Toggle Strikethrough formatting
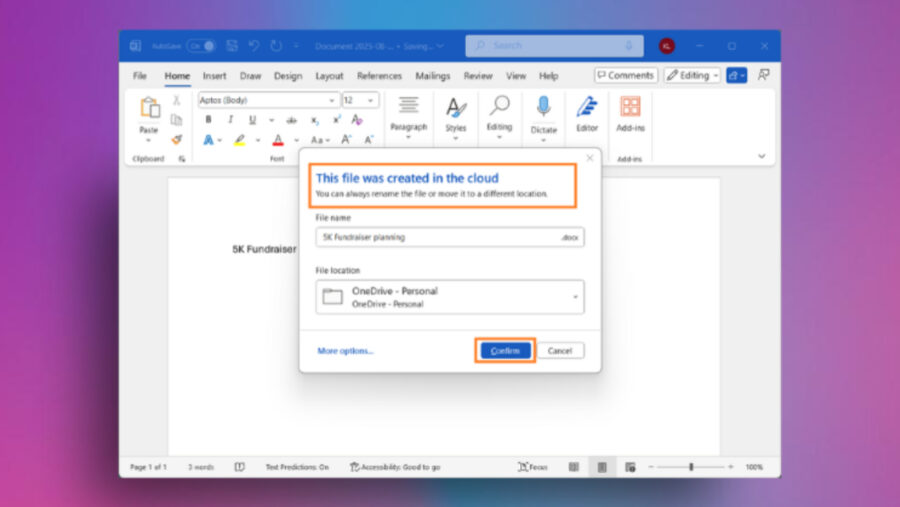Image resolution: width=900 pixels, height=507 pixels. point(292,120)
